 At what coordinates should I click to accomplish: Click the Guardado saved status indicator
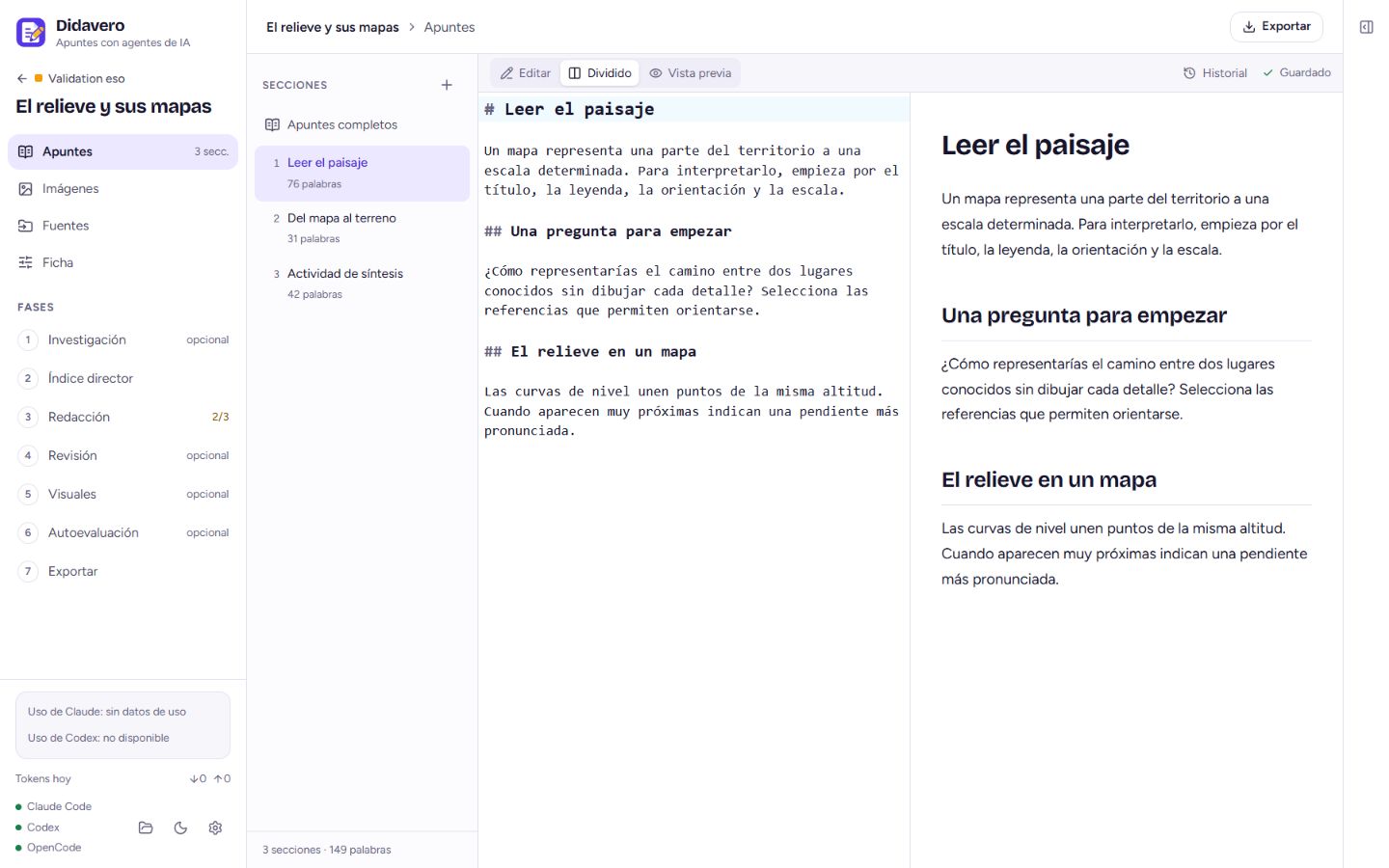coord(1296,73)
